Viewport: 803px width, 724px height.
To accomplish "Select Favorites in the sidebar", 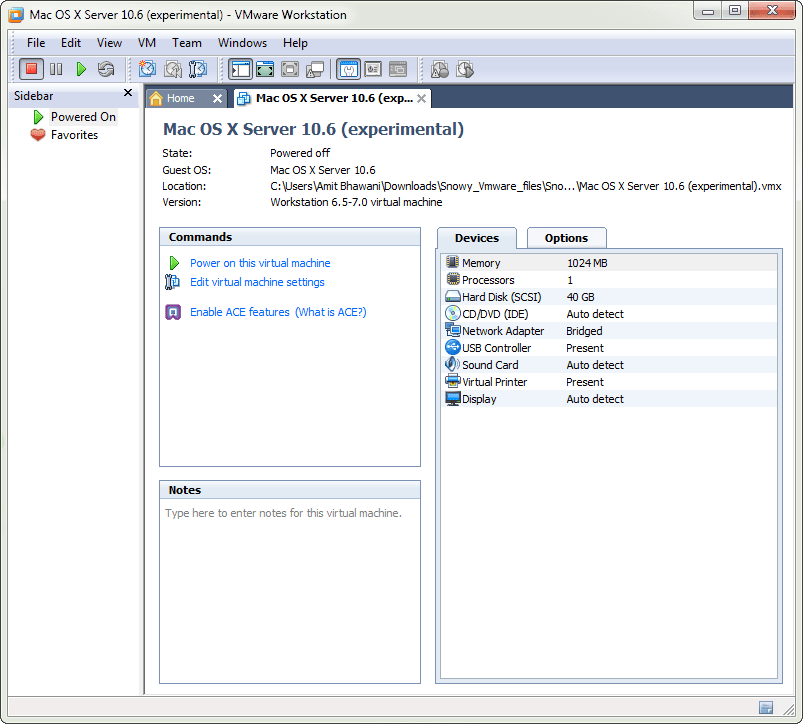I will (74, 135).
